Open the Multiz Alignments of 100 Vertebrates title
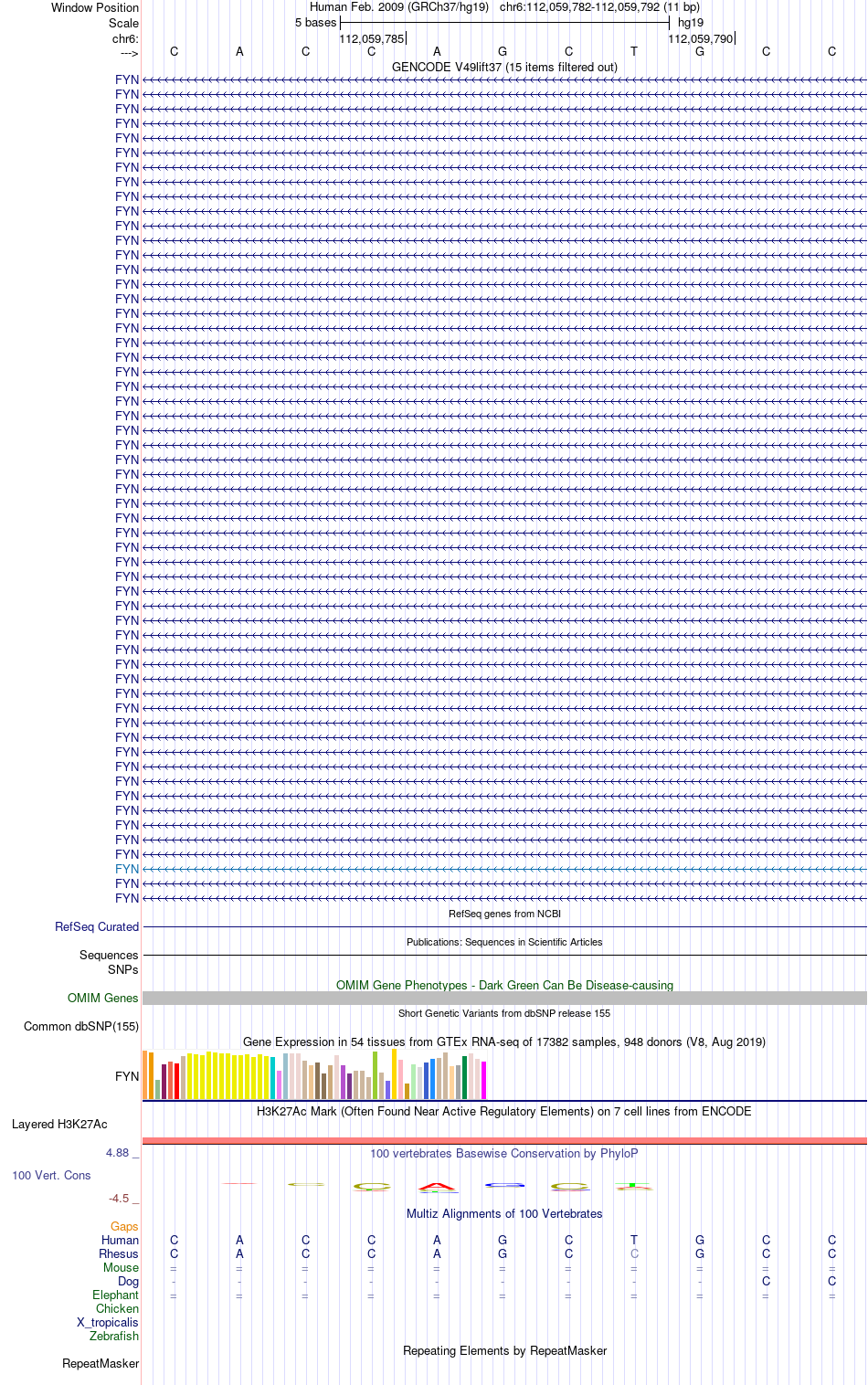This screenshot has height=1385, width=868. [504, 1213]
